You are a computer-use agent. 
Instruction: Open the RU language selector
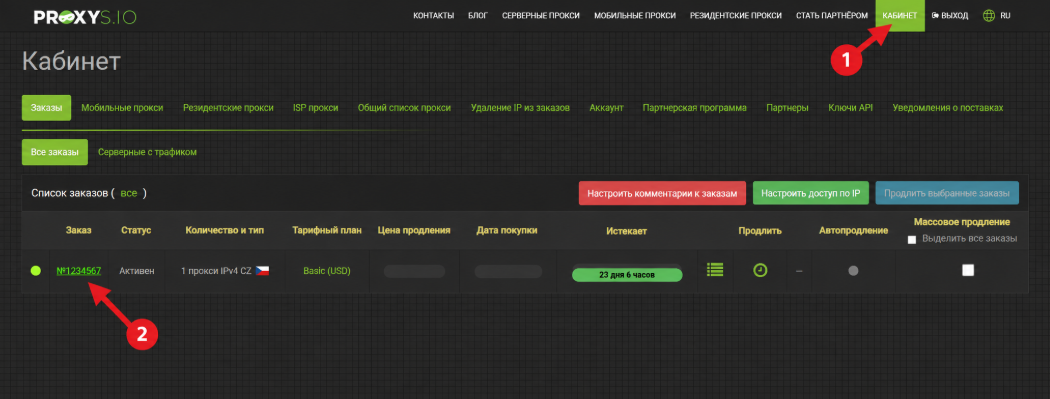pyautogui.click(x=1005, y=15)
